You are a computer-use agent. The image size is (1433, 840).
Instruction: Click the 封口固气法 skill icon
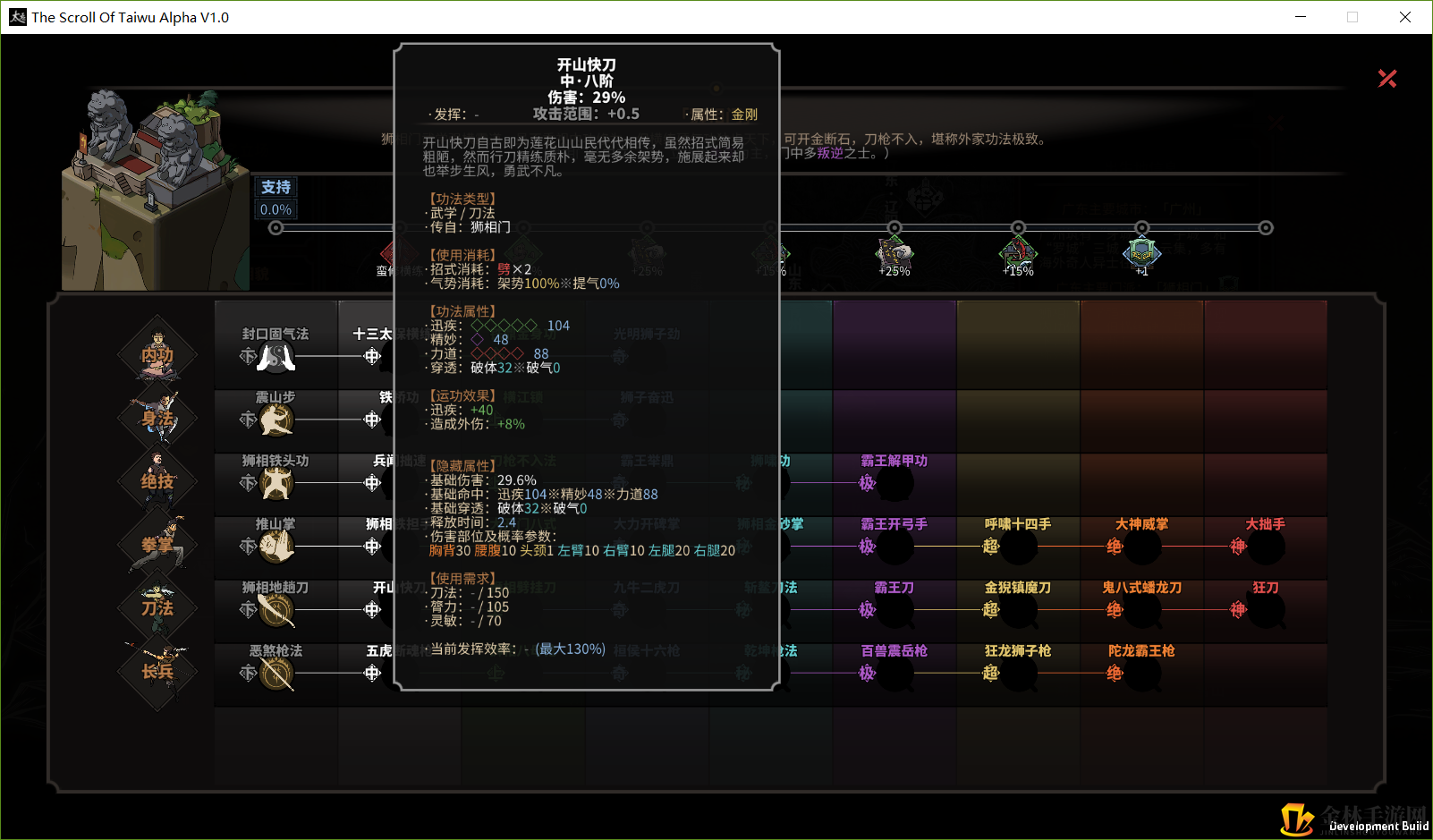point(276,357)
